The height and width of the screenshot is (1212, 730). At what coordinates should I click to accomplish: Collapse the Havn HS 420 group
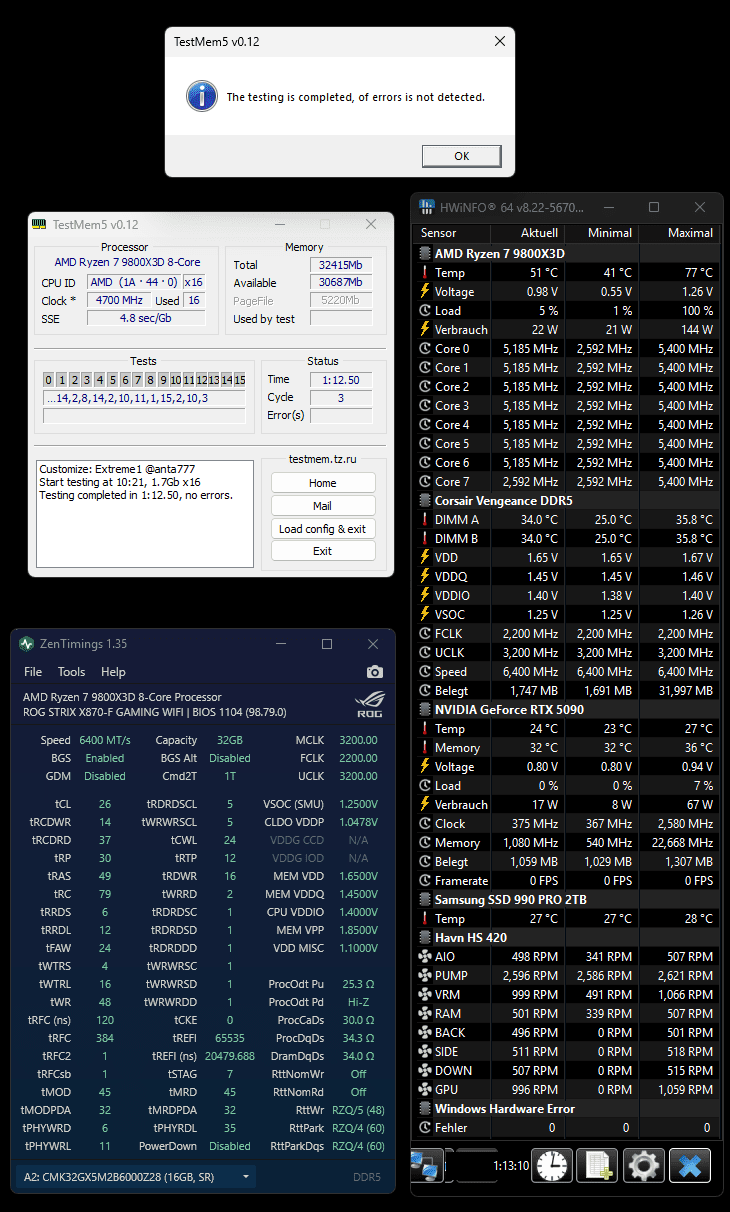(x=566, y=937)
